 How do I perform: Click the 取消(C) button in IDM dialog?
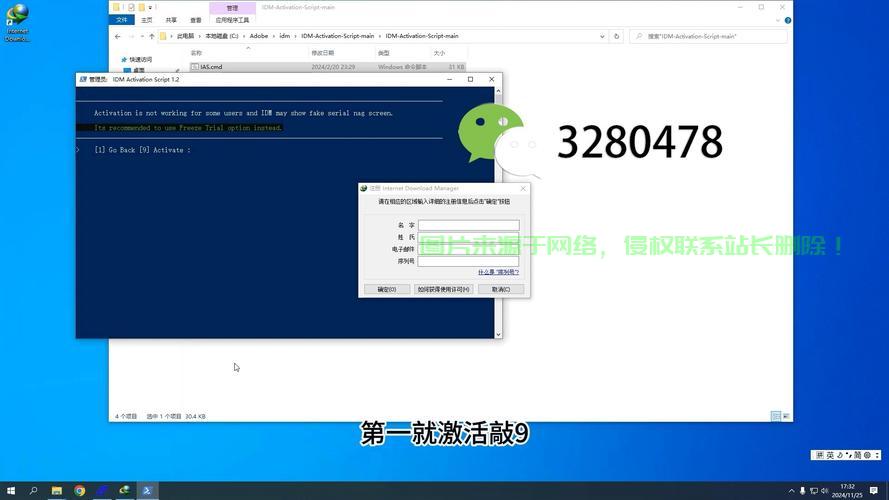pos(501,289)
